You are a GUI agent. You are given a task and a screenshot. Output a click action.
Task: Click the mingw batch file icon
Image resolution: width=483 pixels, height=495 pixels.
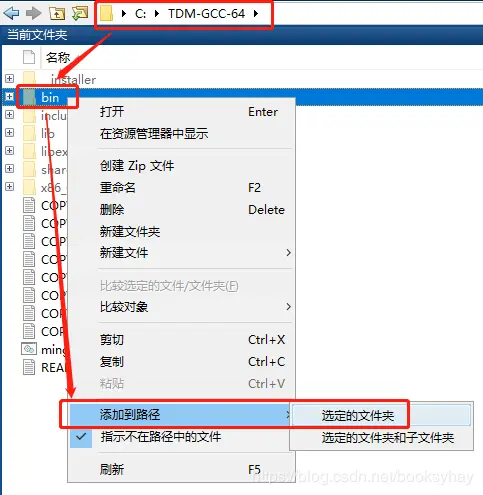29,349
